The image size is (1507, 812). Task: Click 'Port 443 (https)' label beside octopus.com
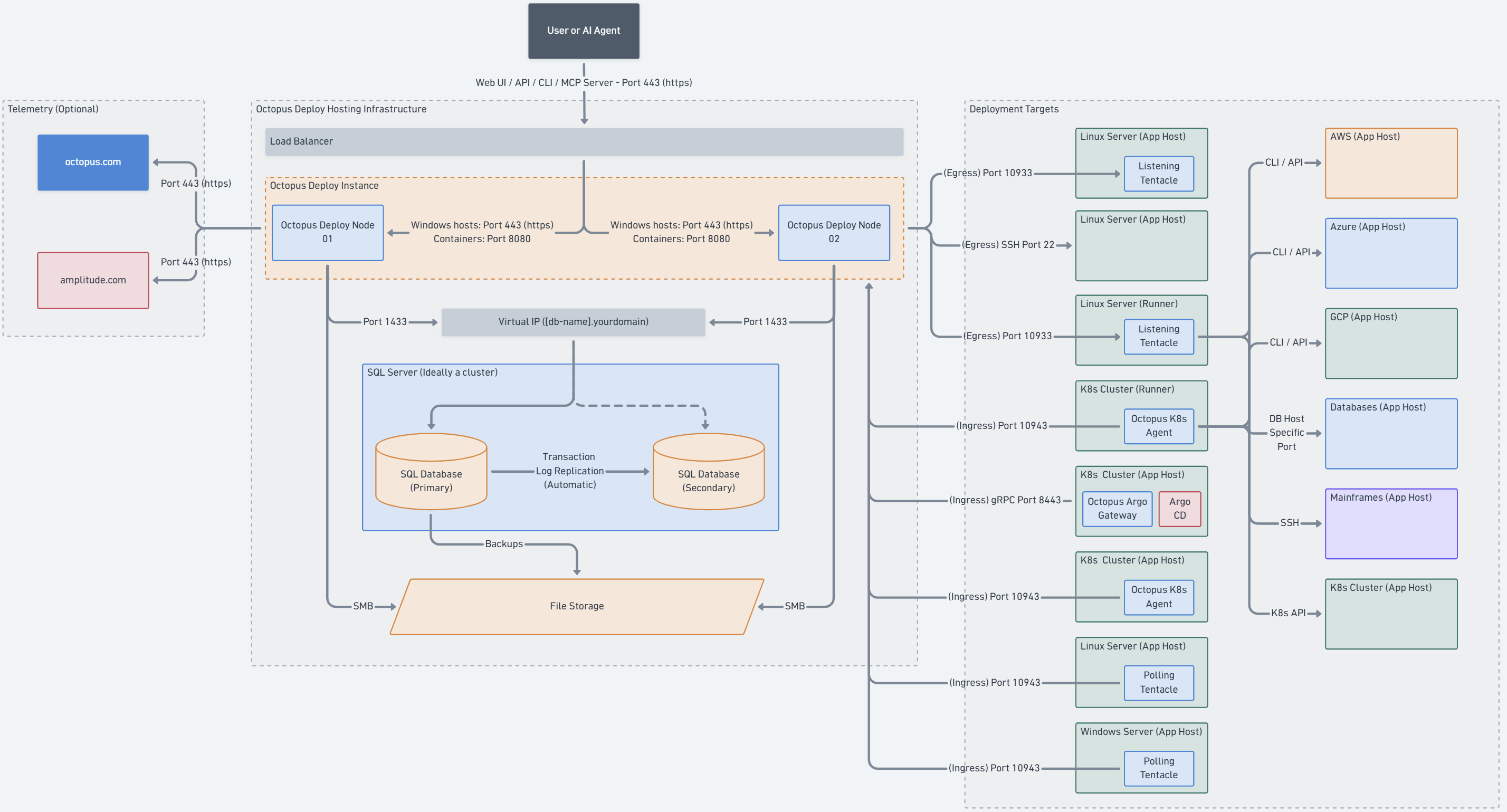click(196, 184)
